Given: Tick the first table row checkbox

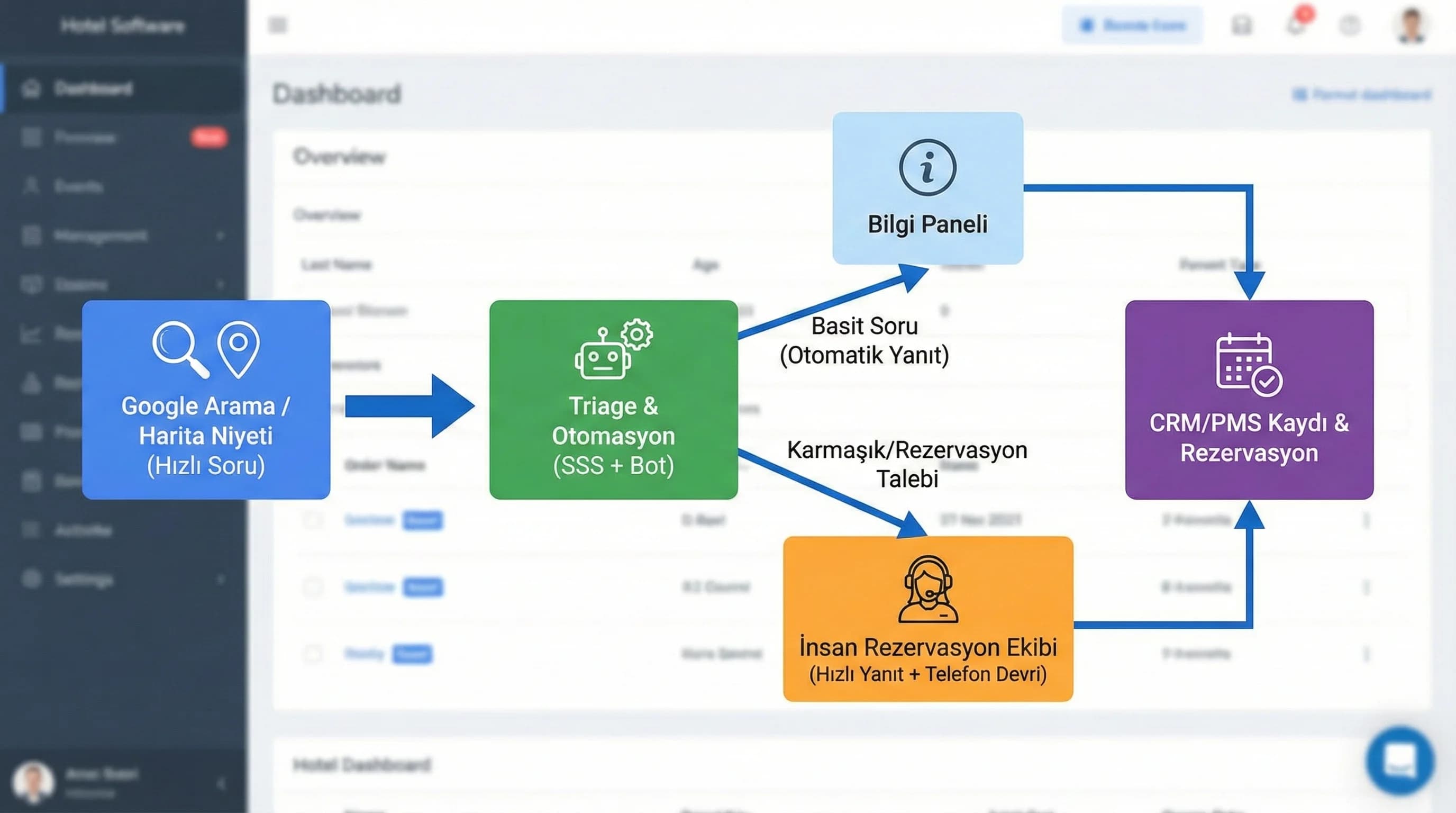Looking at the screenshot, I should [x=313, y=520].
